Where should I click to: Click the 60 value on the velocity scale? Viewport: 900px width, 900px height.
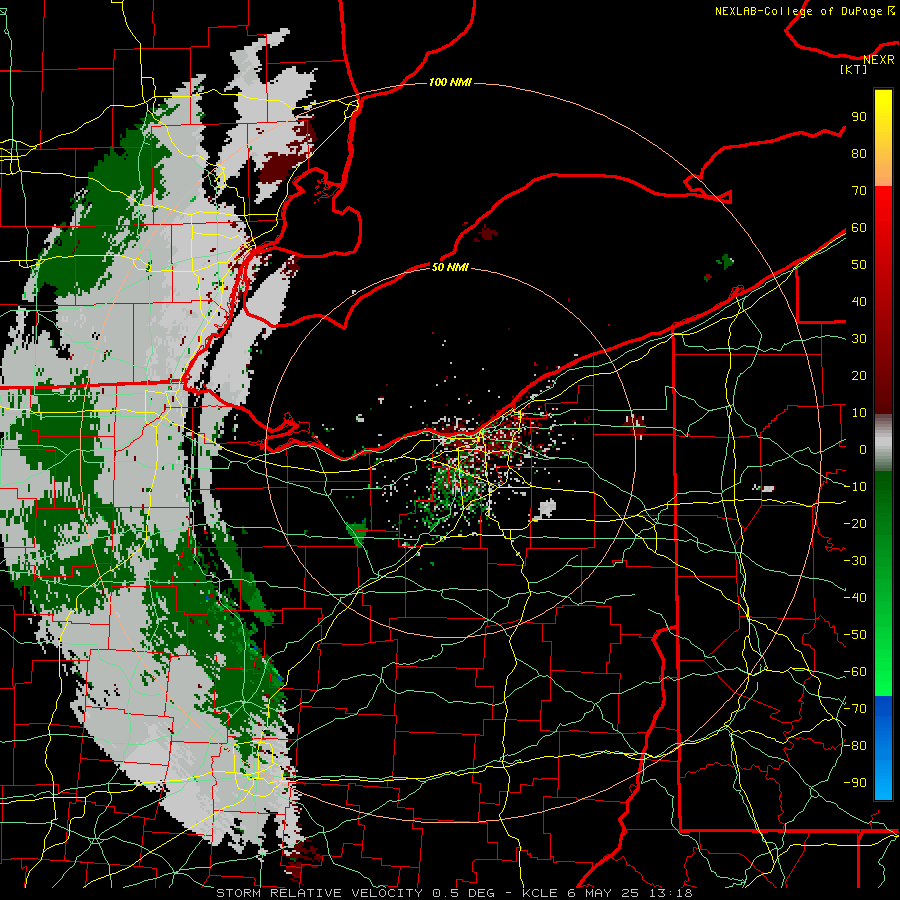(859, 228)
